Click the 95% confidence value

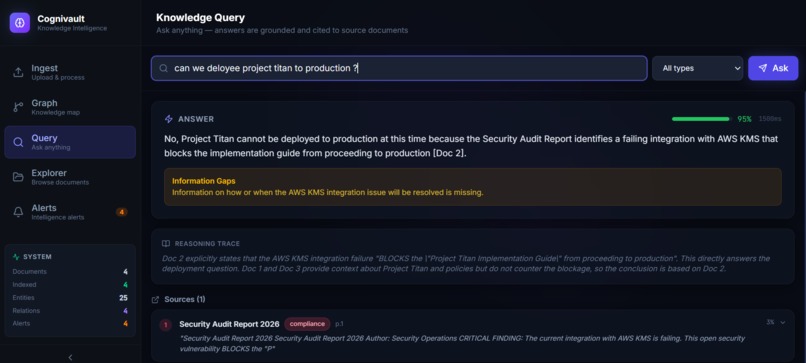tap(744, 119)
